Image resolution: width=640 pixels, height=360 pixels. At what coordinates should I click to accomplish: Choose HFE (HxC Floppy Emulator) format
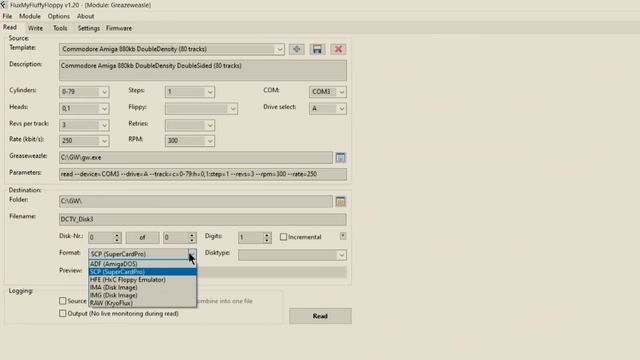pyautogui.click(x=142, y=280)
